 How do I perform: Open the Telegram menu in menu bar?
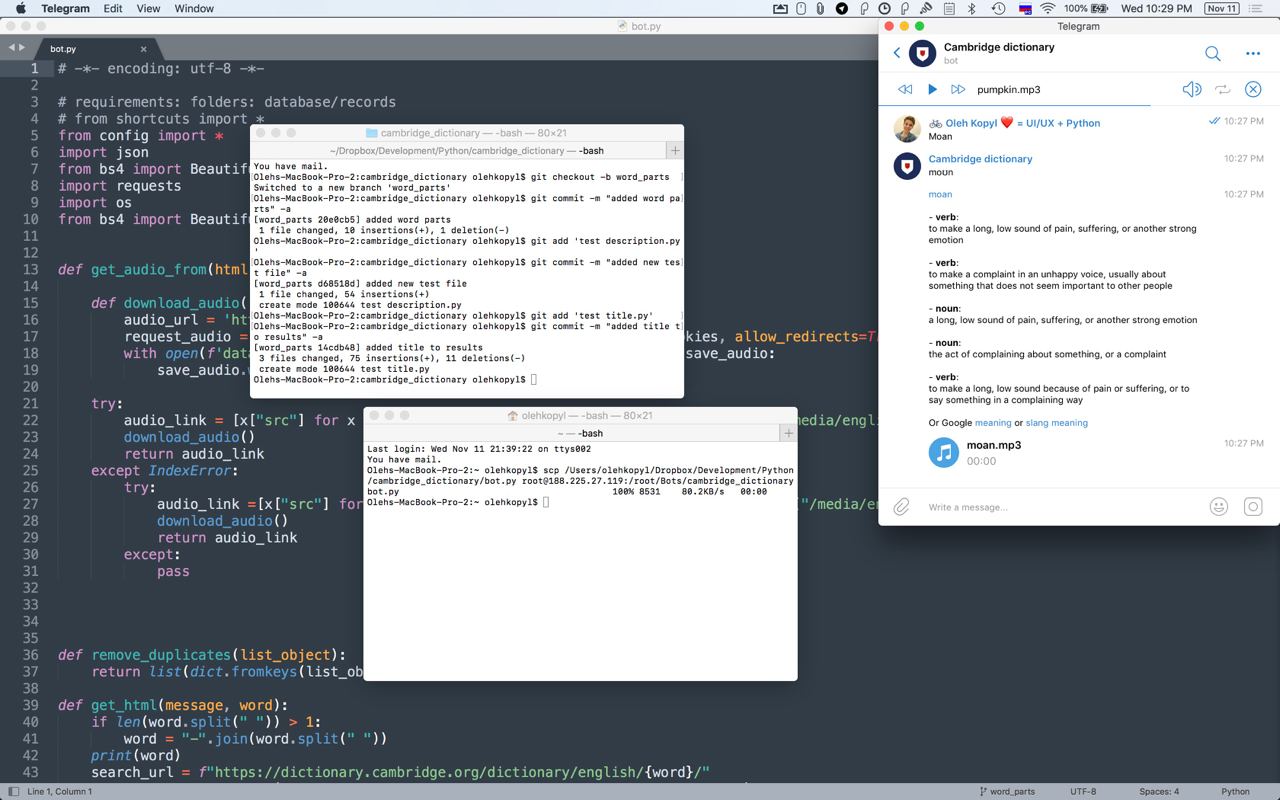65,9
